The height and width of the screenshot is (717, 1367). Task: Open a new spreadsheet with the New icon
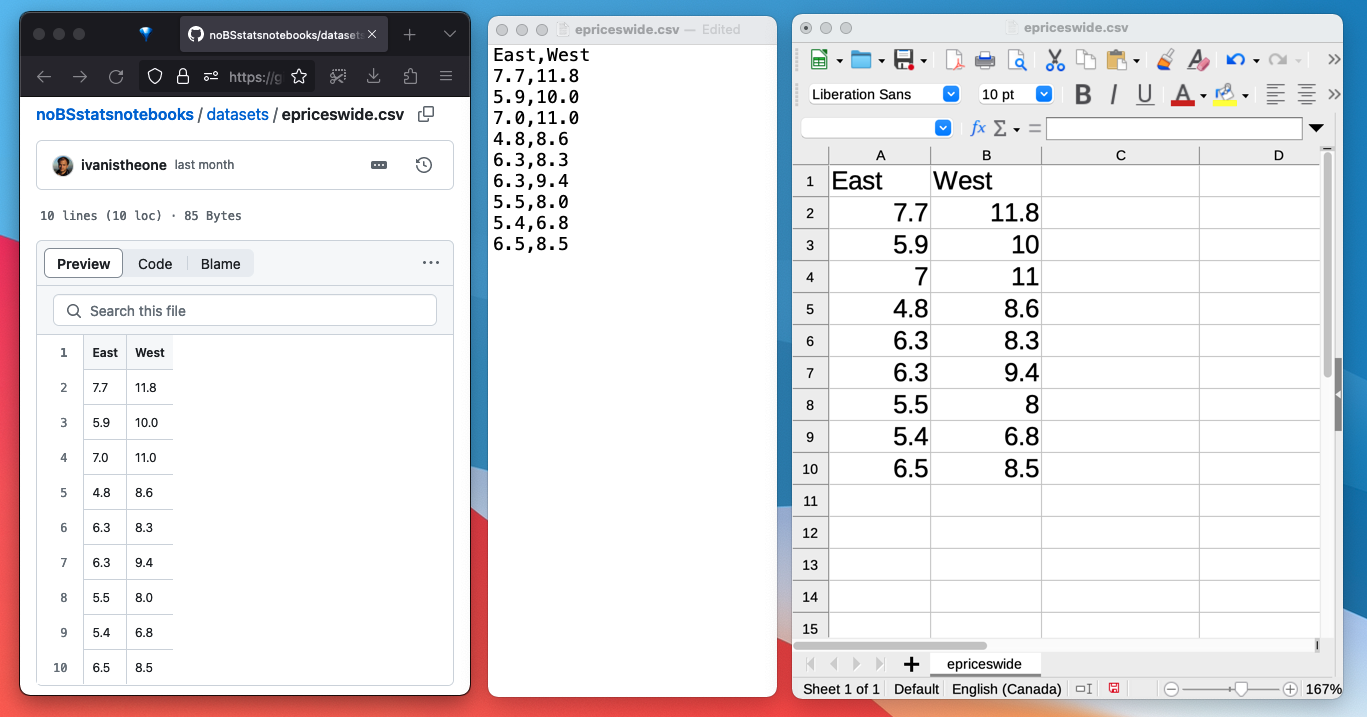817,60
